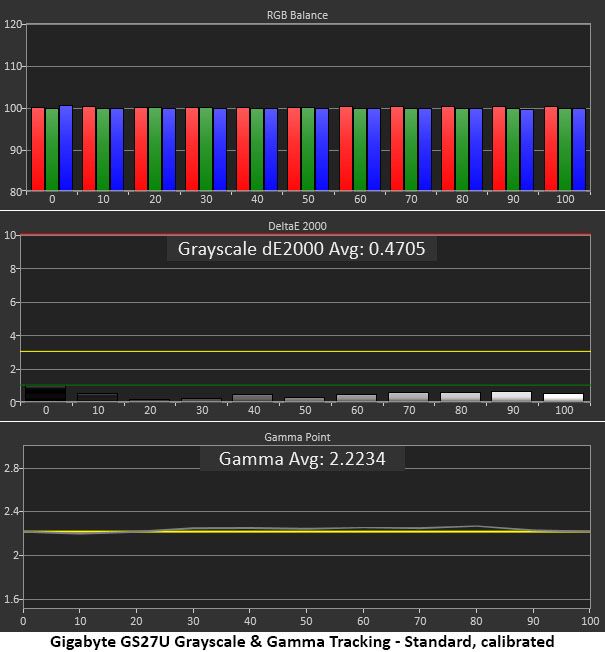605x652 pixels.
Task: Click the green bar at 40 in RGB Balance
Action: [257, 150]
